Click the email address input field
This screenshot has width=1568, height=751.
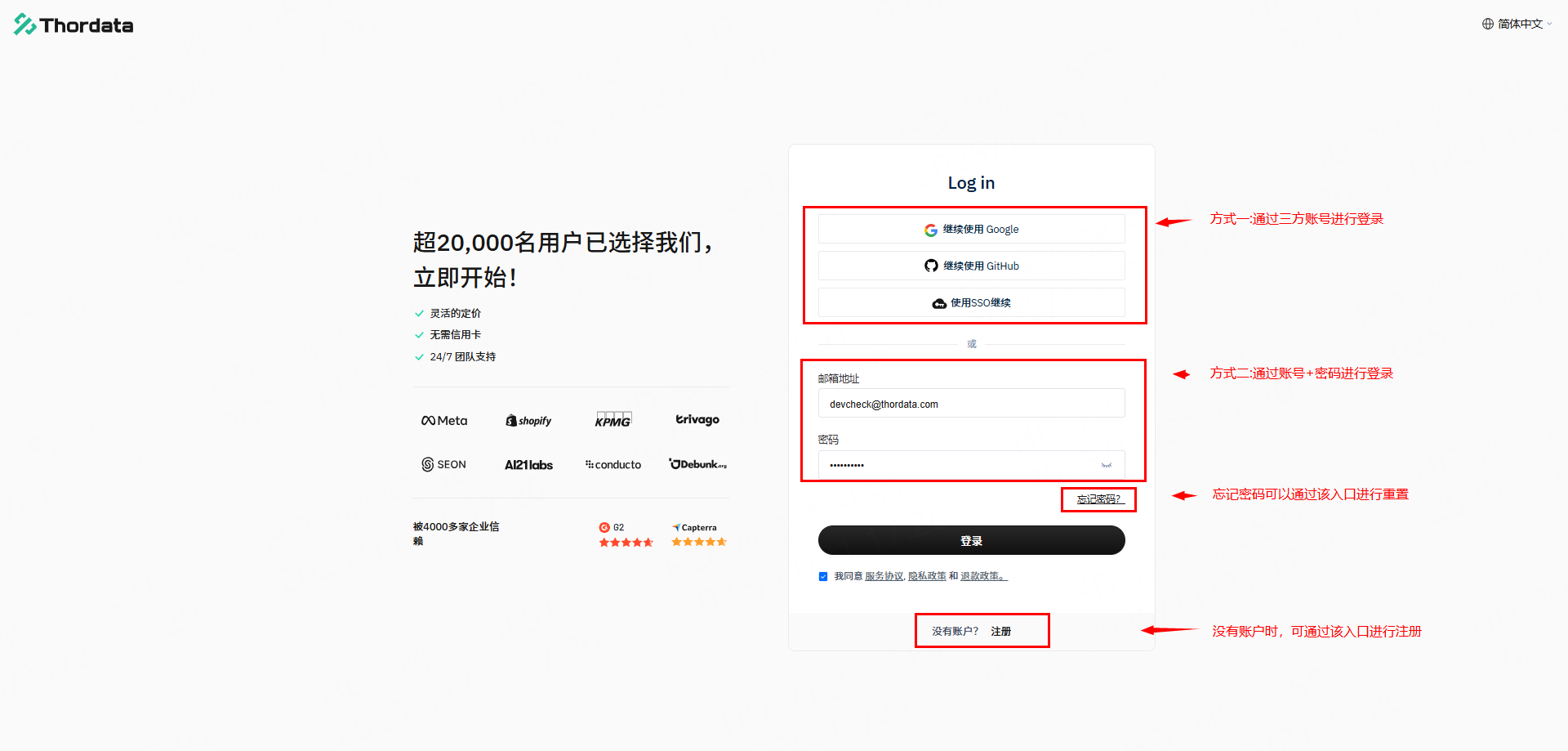click(971, 404)
